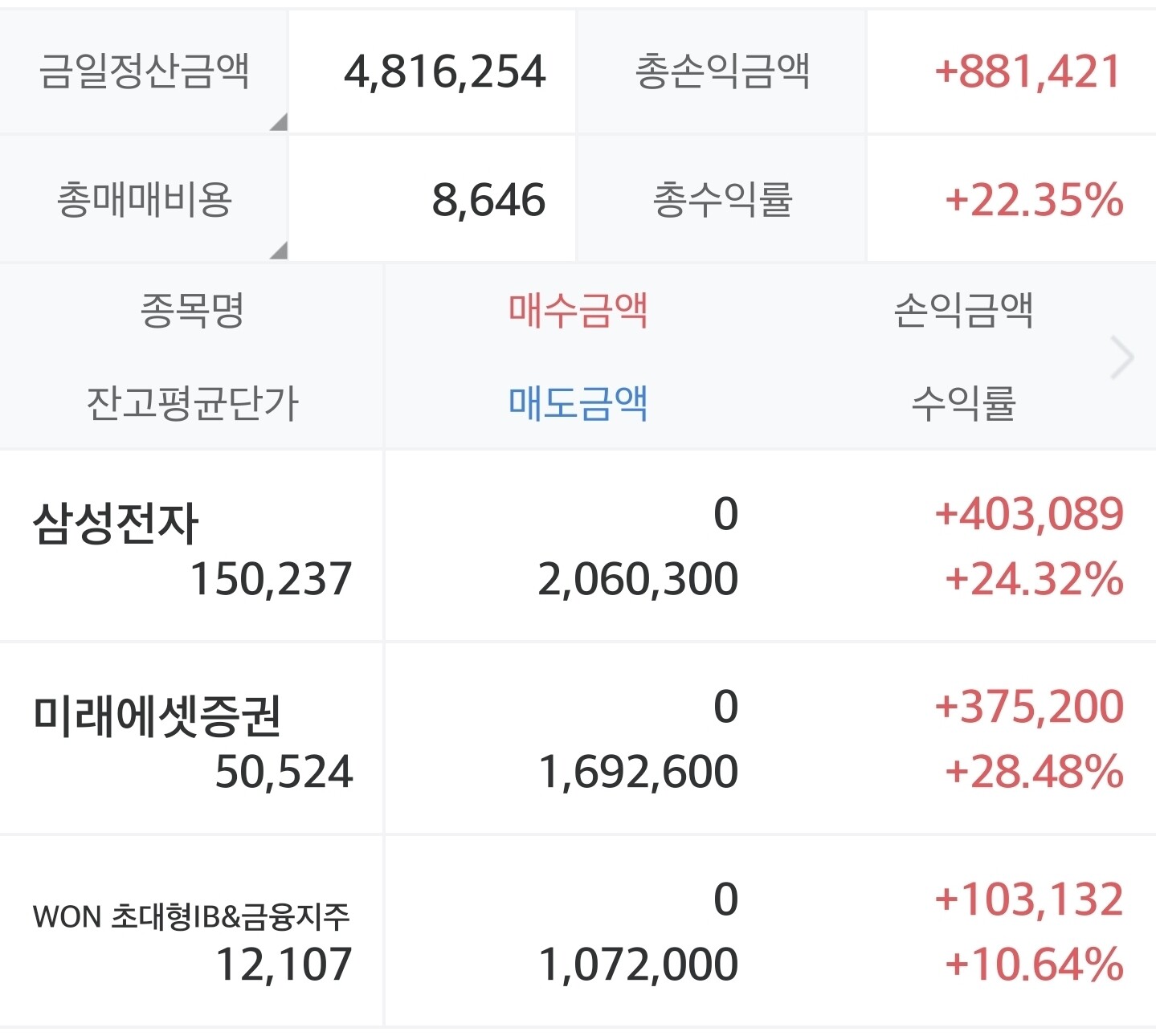Tap 삼성전자 profit amount +403,089
The image size is (1156, 1036).
point(1029,514)
